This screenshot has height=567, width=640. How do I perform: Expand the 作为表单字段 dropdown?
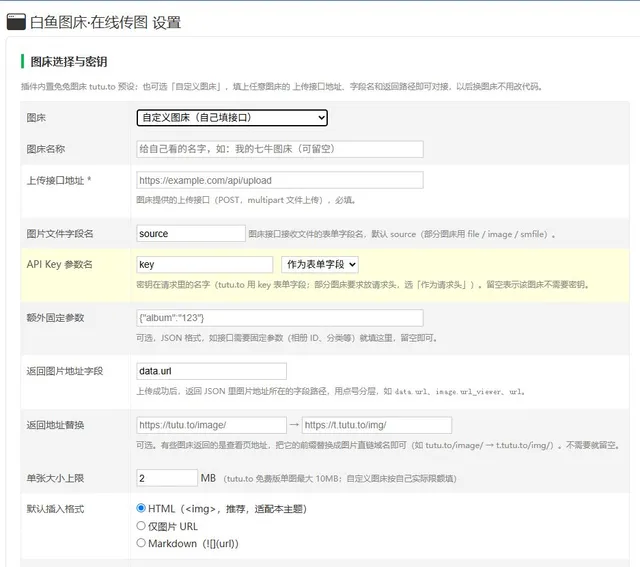(x=320, y=265)
